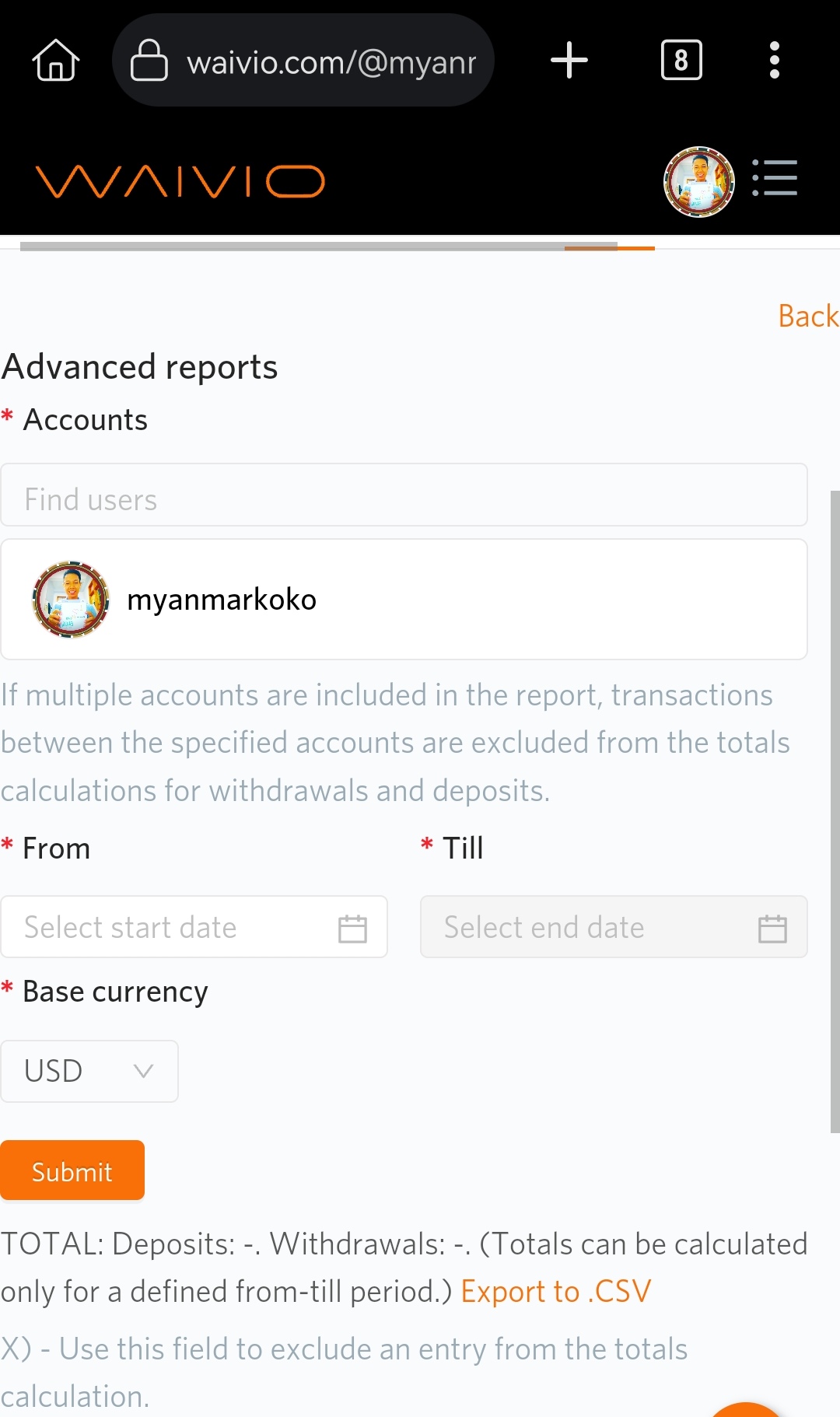Open a new browser tab

click(x=569, y=60)
